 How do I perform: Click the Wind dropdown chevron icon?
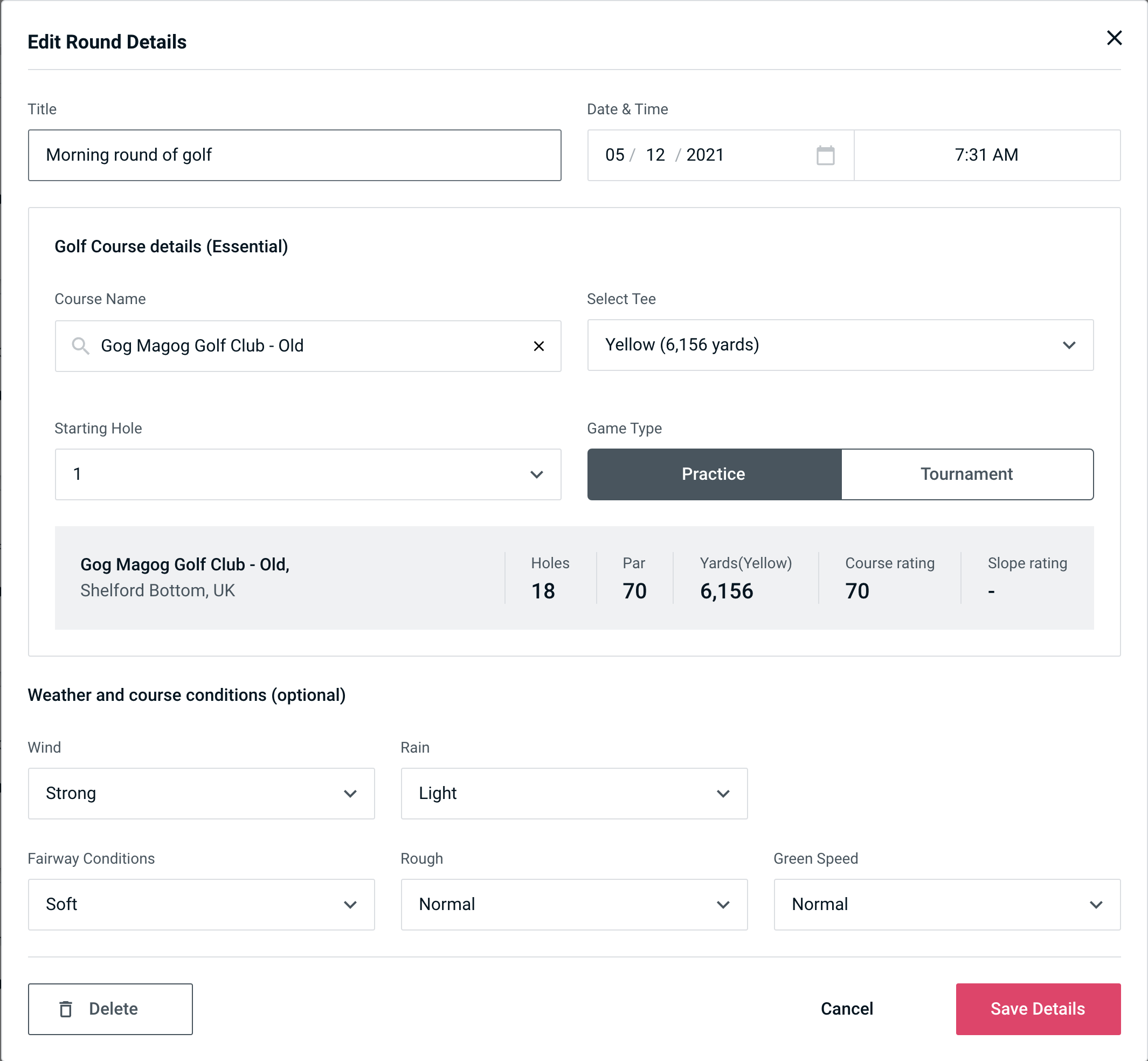click(351, 793)
